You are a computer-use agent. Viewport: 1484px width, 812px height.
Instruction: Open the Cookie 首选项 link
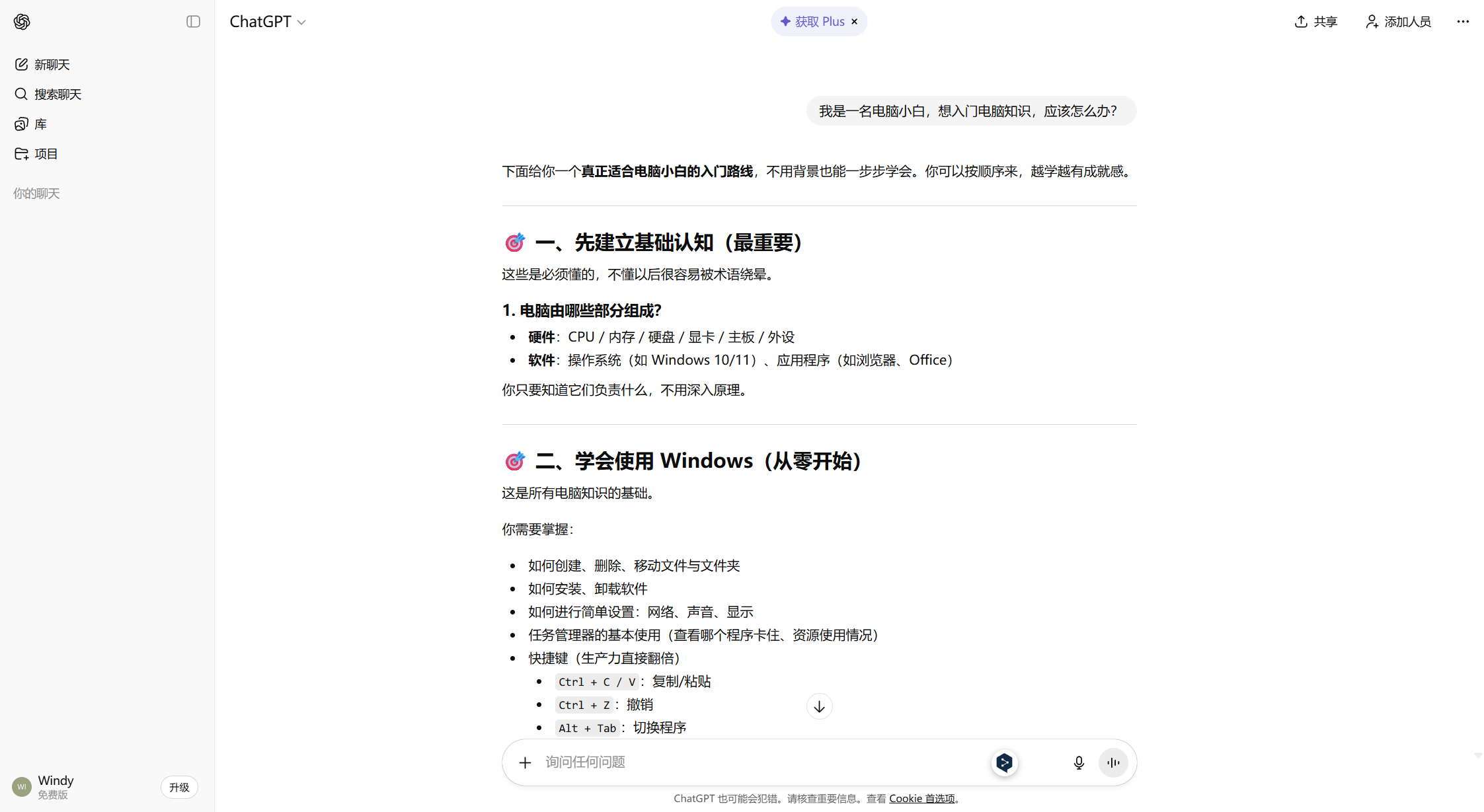click(923, 798)
